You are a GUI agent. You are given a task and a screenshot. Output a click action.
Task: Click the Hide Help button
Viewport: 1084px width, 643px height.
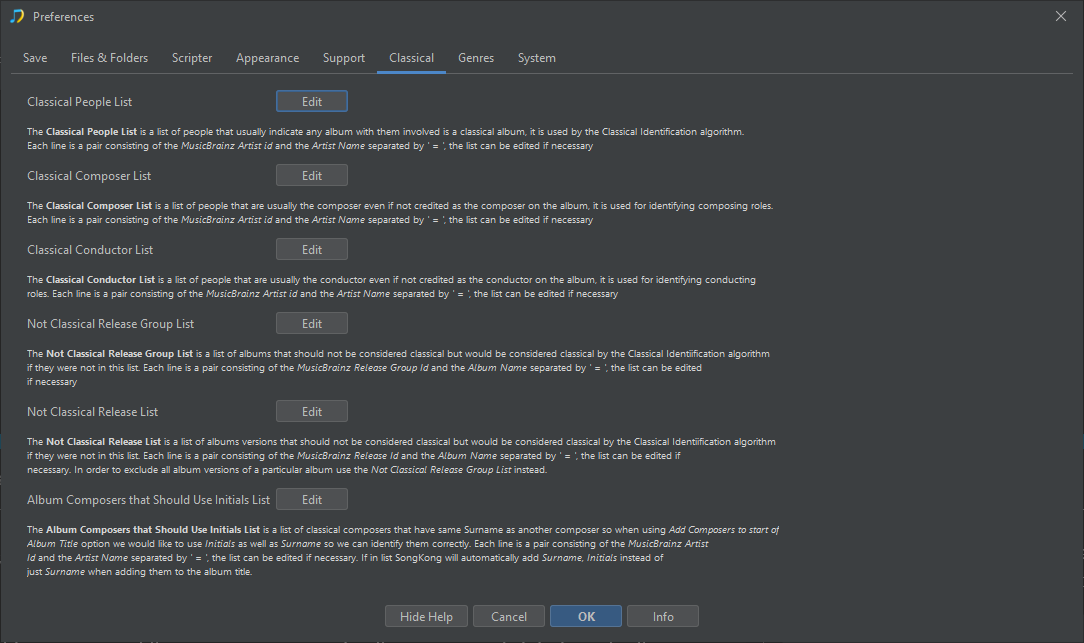click(x=426, y=617)
